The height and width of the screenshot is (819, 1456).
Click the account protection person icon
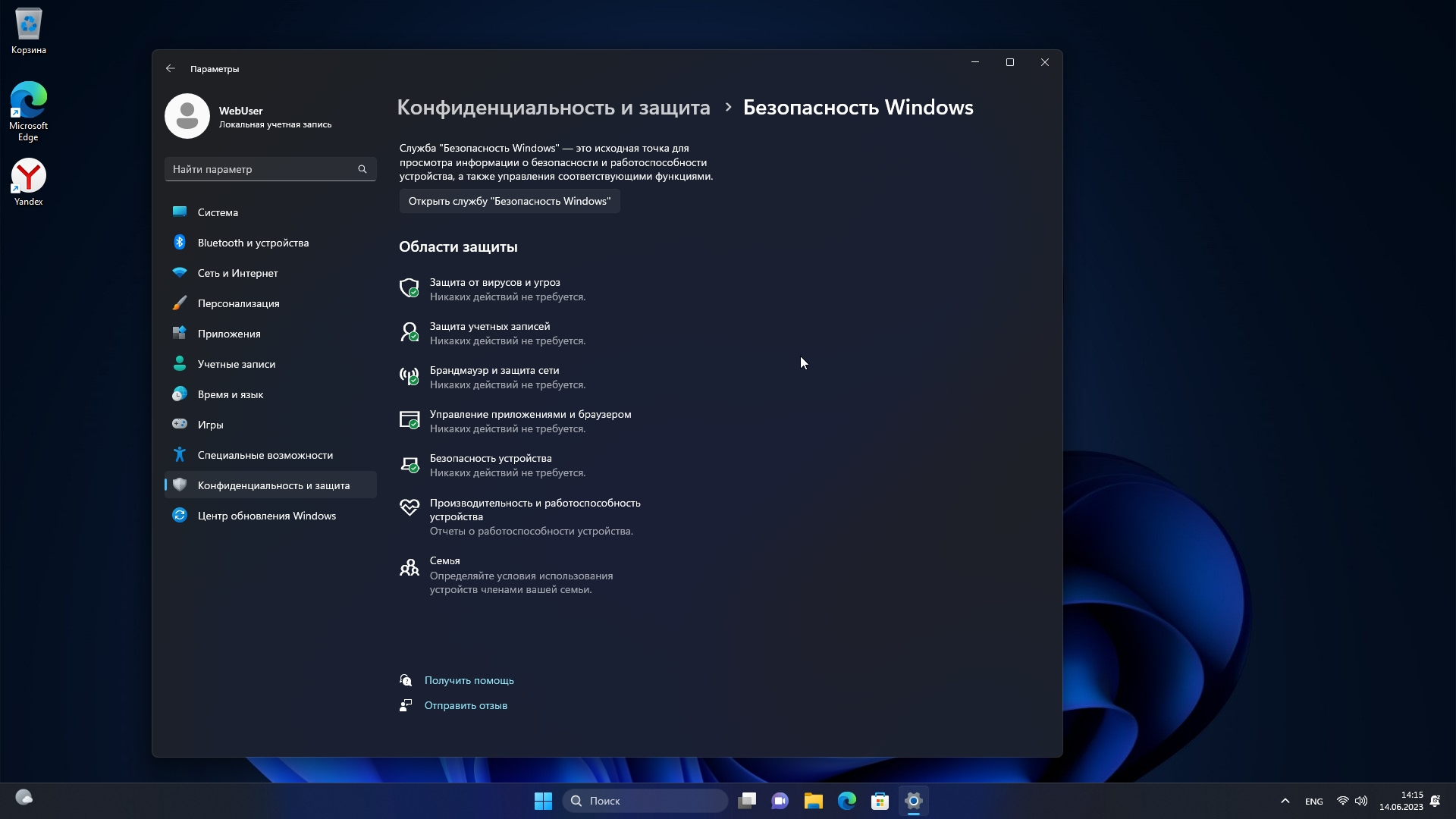pos(409,332)
